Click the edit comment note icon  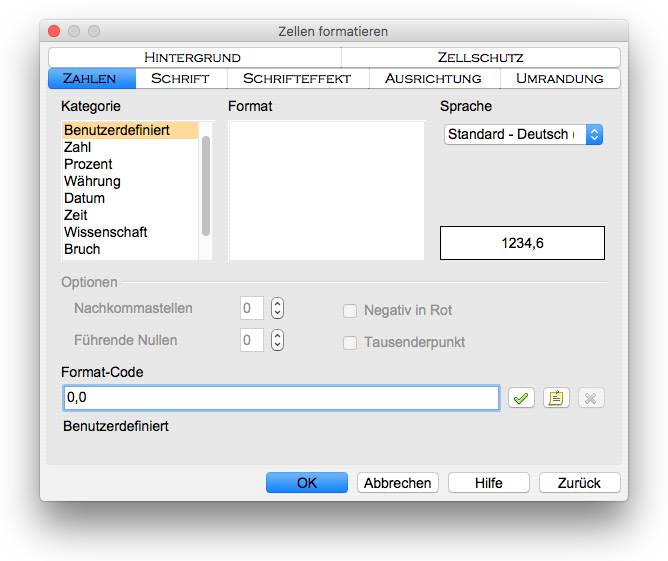tap(556, 398)
